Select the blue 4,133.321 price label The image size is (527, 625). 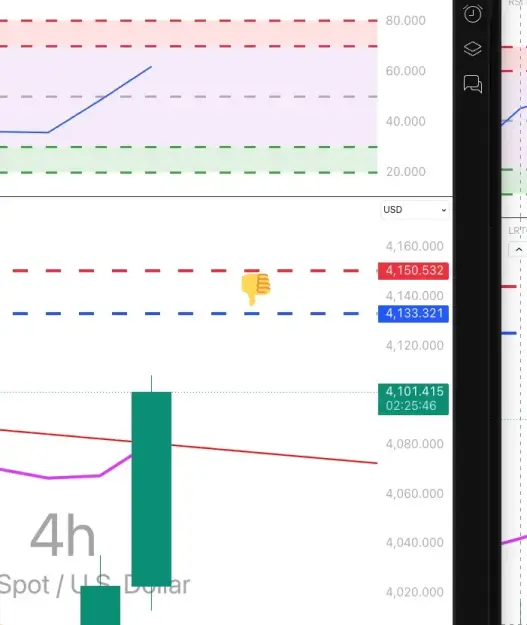coord(413,314)
